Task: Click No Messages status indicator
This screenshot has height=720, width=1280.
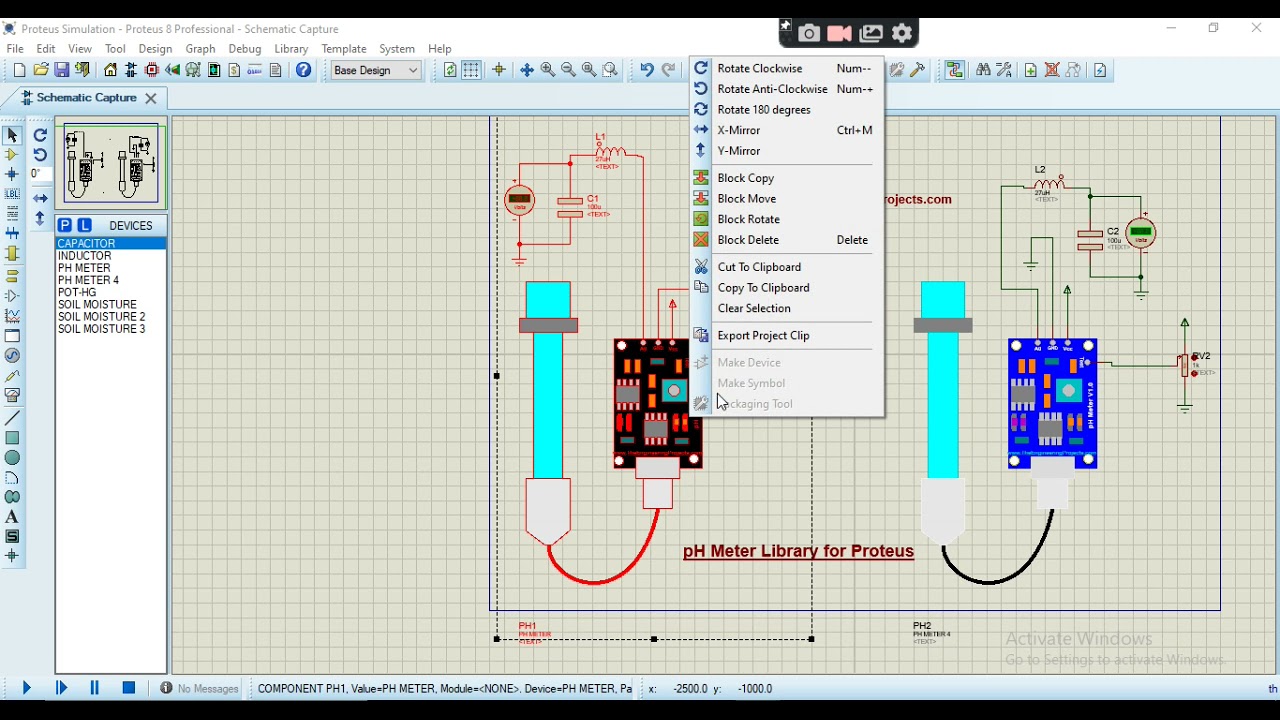Action: click(x=199, y=689)
